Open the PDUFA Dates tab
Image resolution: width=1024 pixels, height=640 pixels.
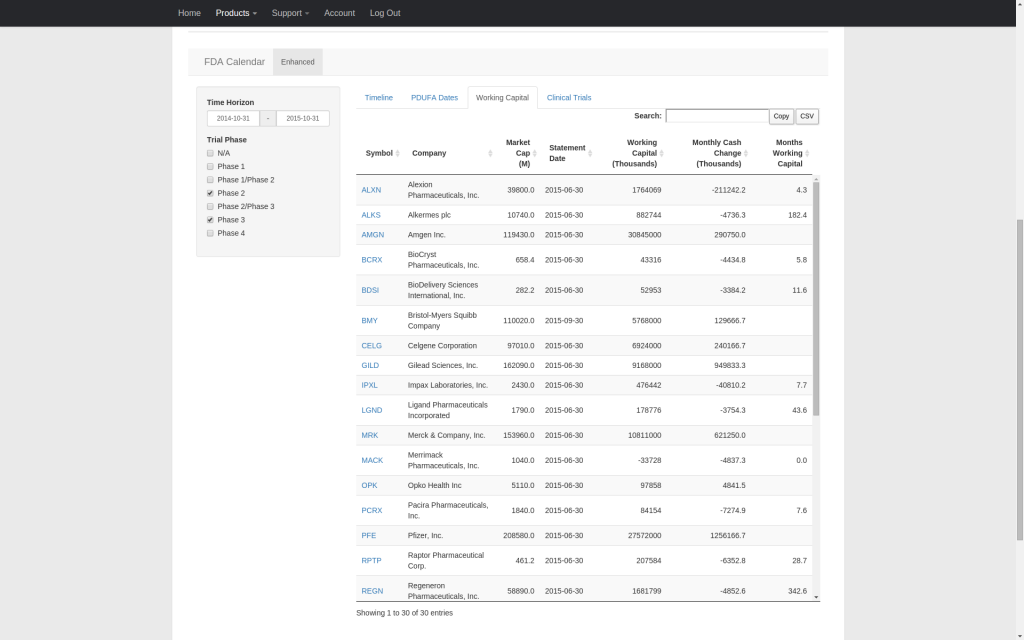pos(434,98)
